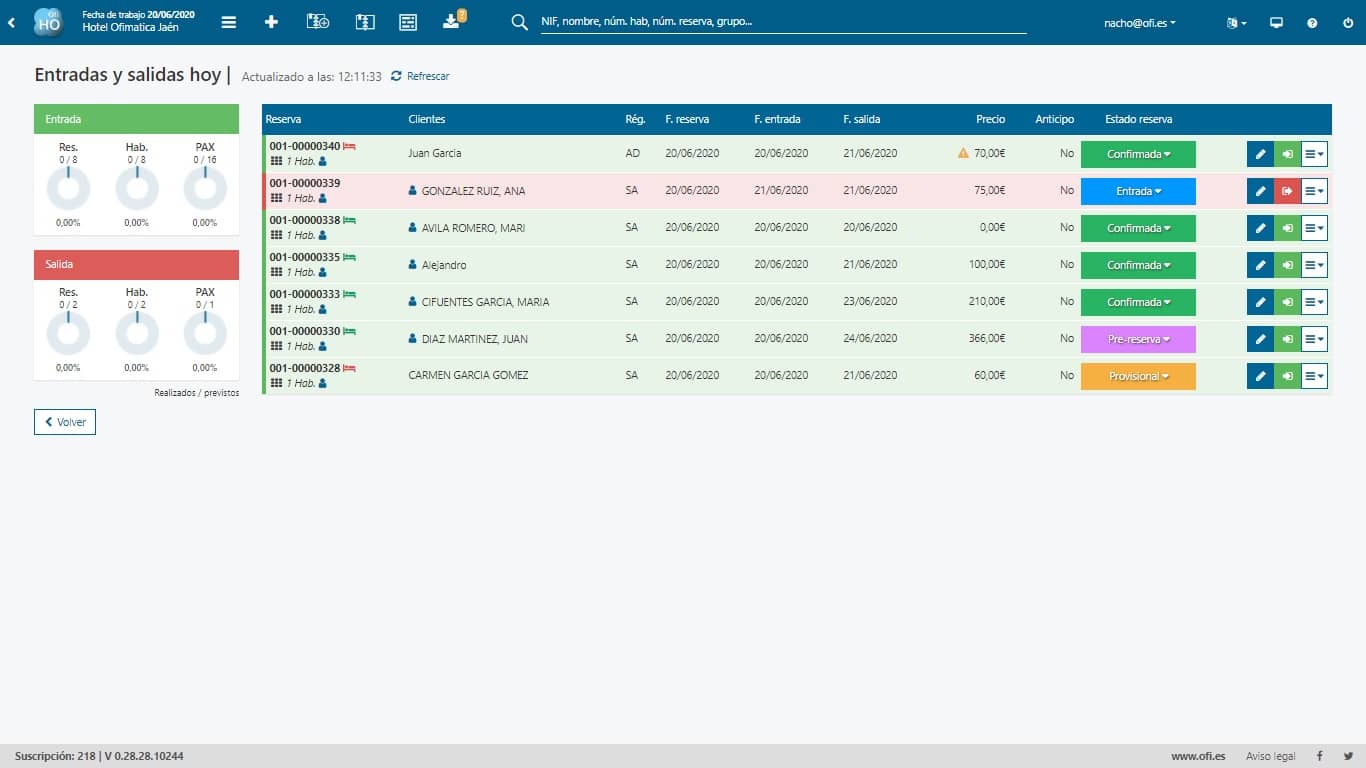
Task: Click the power logout icon
Action: [x=1348, y=23]
